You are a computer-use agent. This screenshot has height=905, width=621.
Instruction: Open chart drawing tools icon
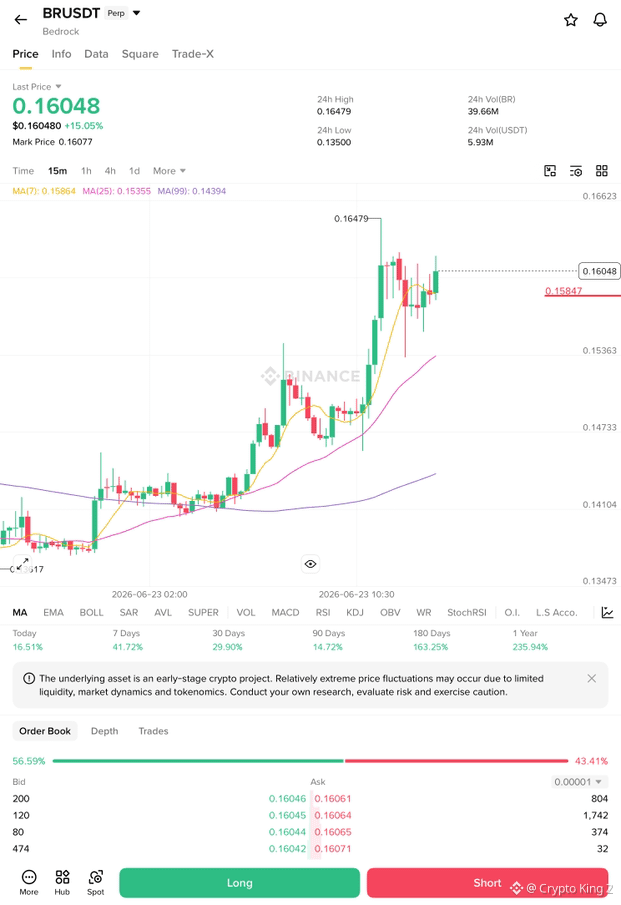550,171
